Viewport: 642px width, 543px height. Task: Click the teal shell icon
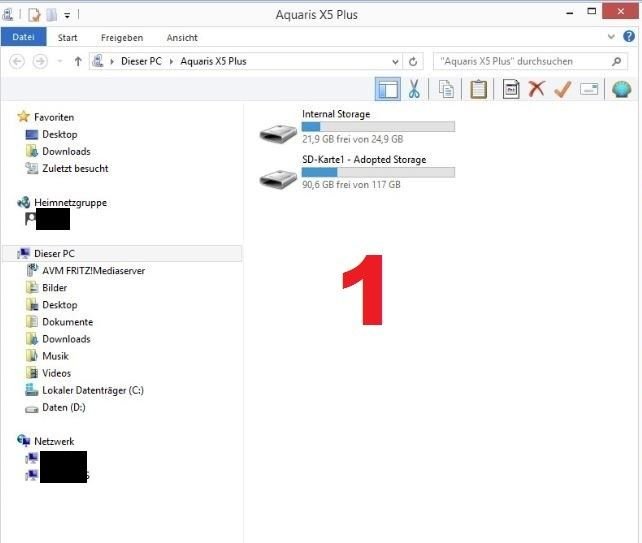[x=622, y=89]
